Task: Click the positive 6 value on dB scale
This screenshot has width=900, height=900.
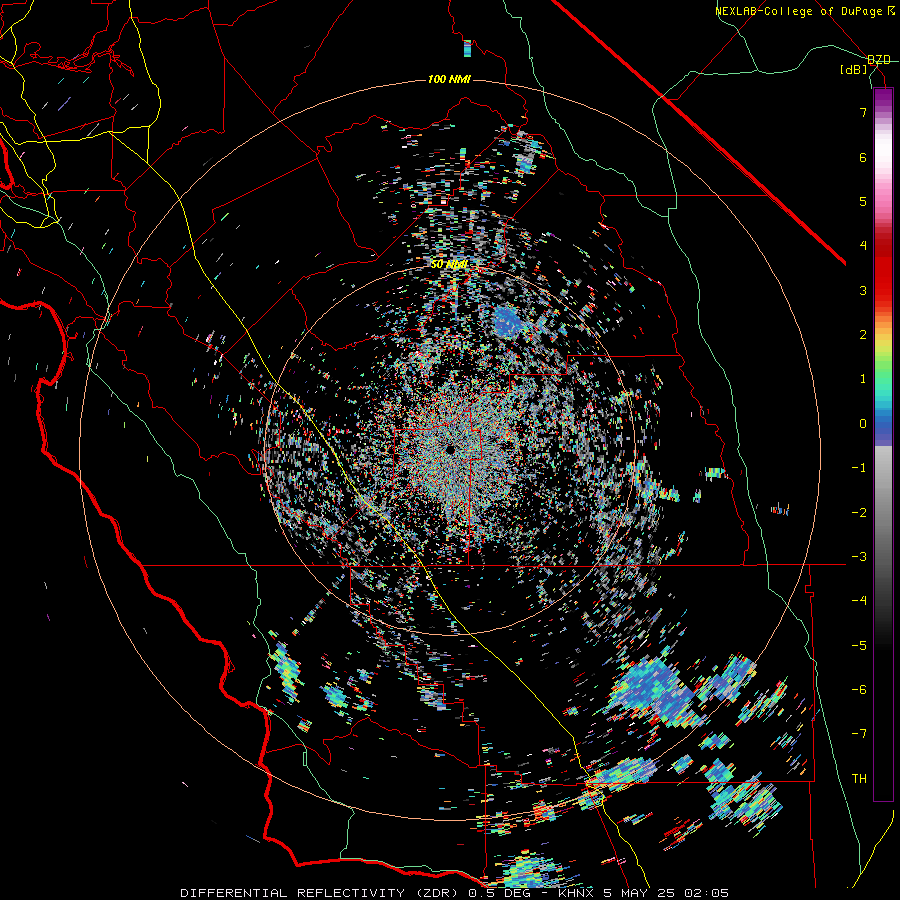Action: (x=863, y=157)
